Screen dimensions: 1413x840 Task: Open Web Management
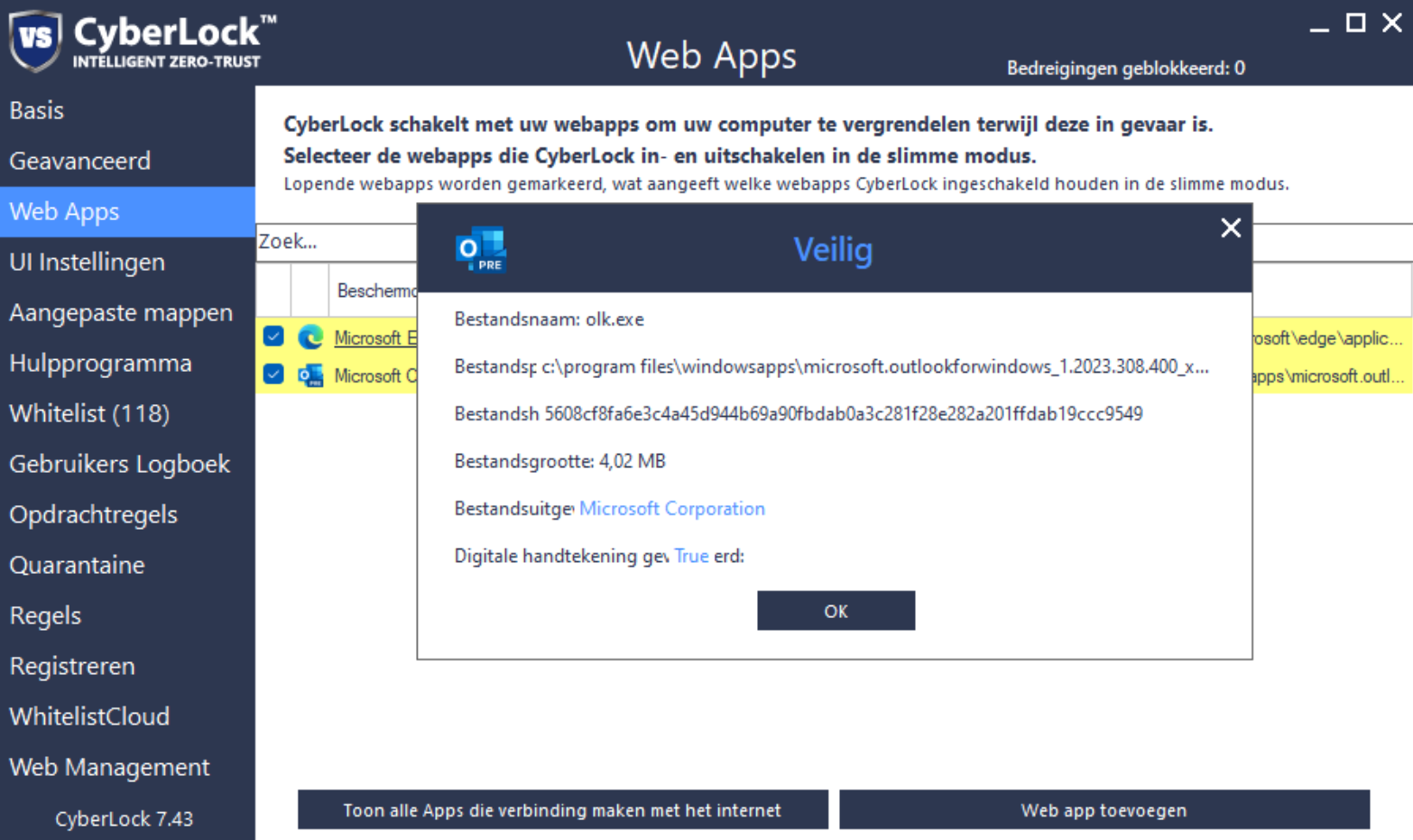[127, 767]
